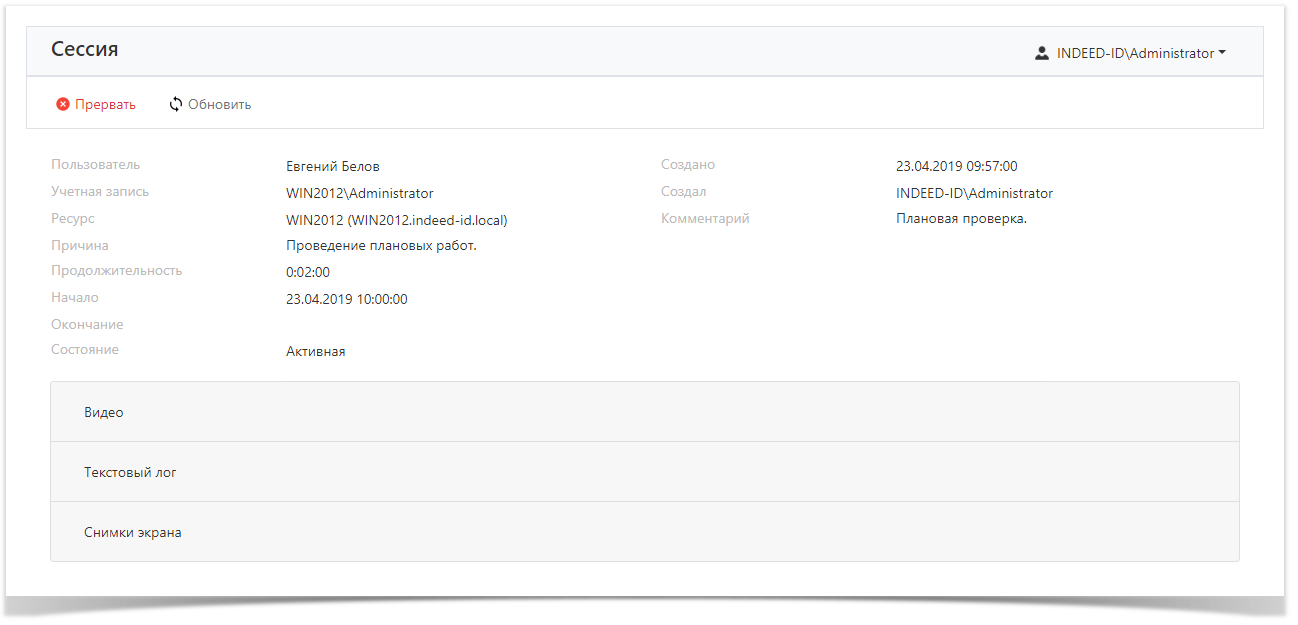Expand the Текстовый лог section
The height and width of the screenshot is (625, 1298).
pyautogui.click(x=130, y=472)
